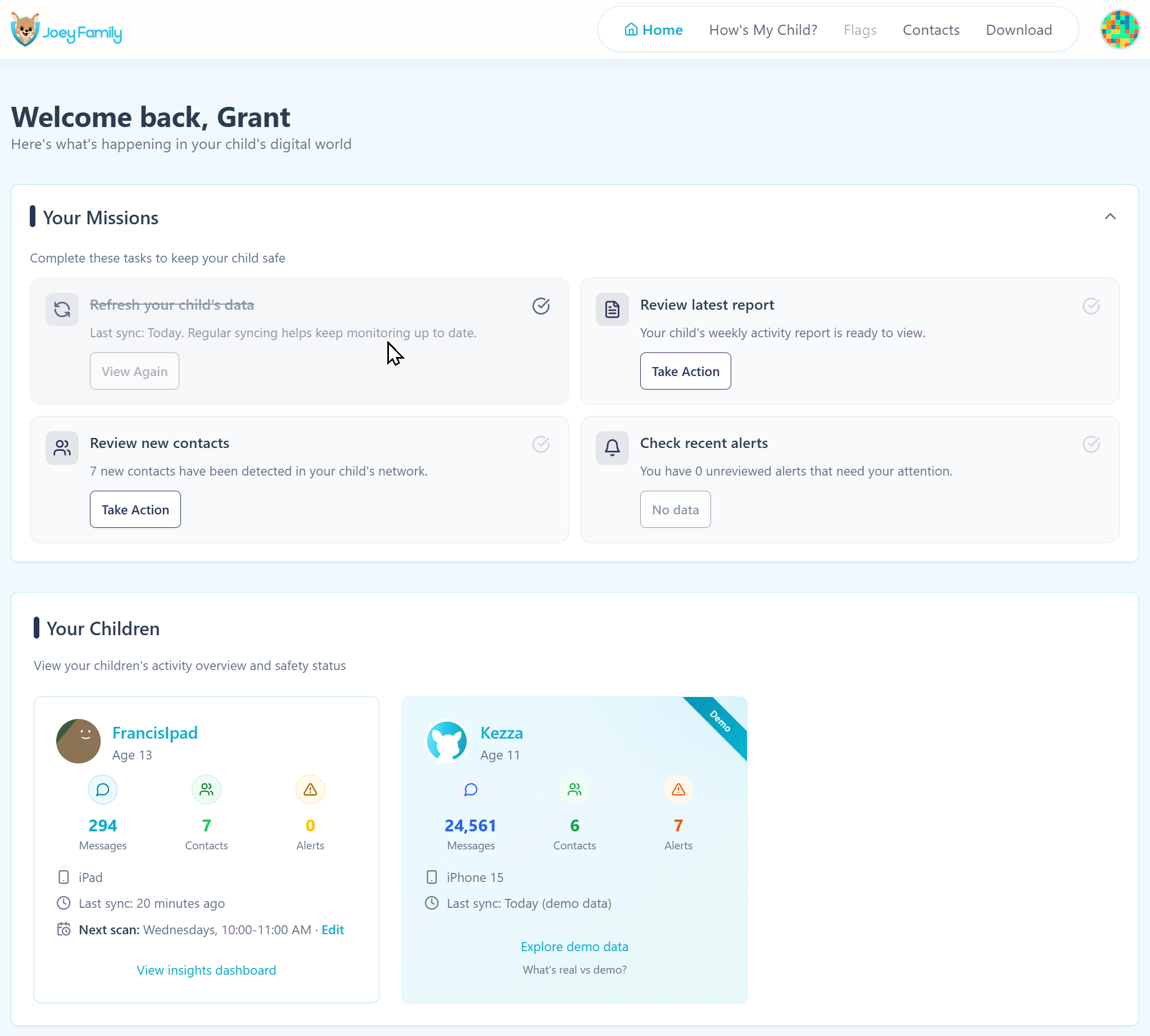Go to the Contacts nav item

tap(930, 30)
